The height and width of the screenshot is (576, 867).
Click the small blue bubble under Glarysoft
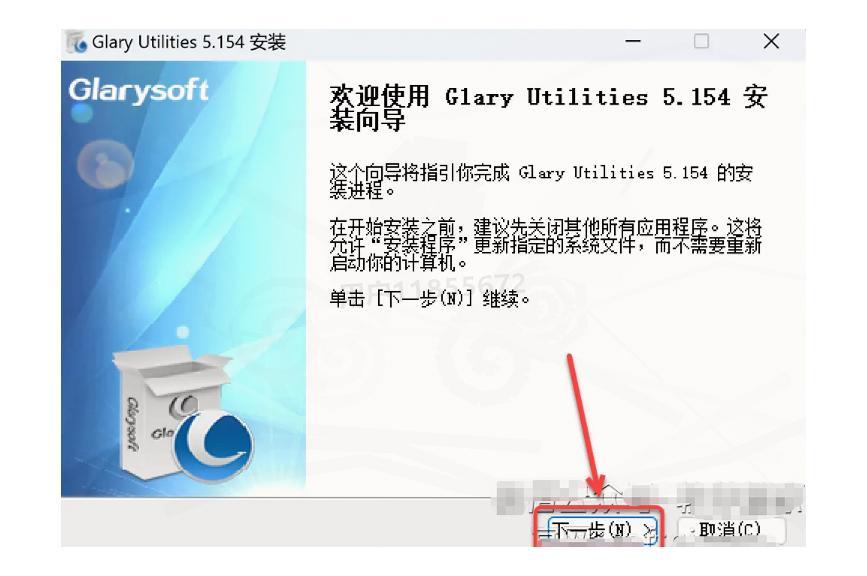(82, 113)
